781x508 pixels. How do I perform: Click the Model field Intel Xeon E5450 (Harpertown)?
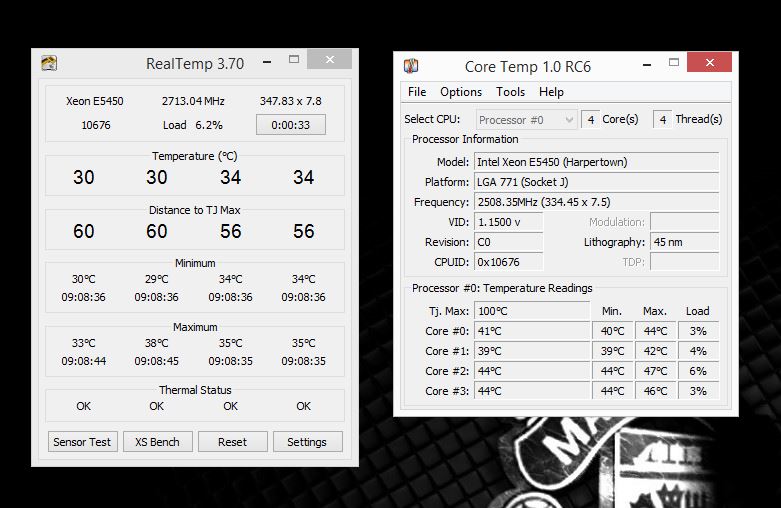[x=596, y=162]
